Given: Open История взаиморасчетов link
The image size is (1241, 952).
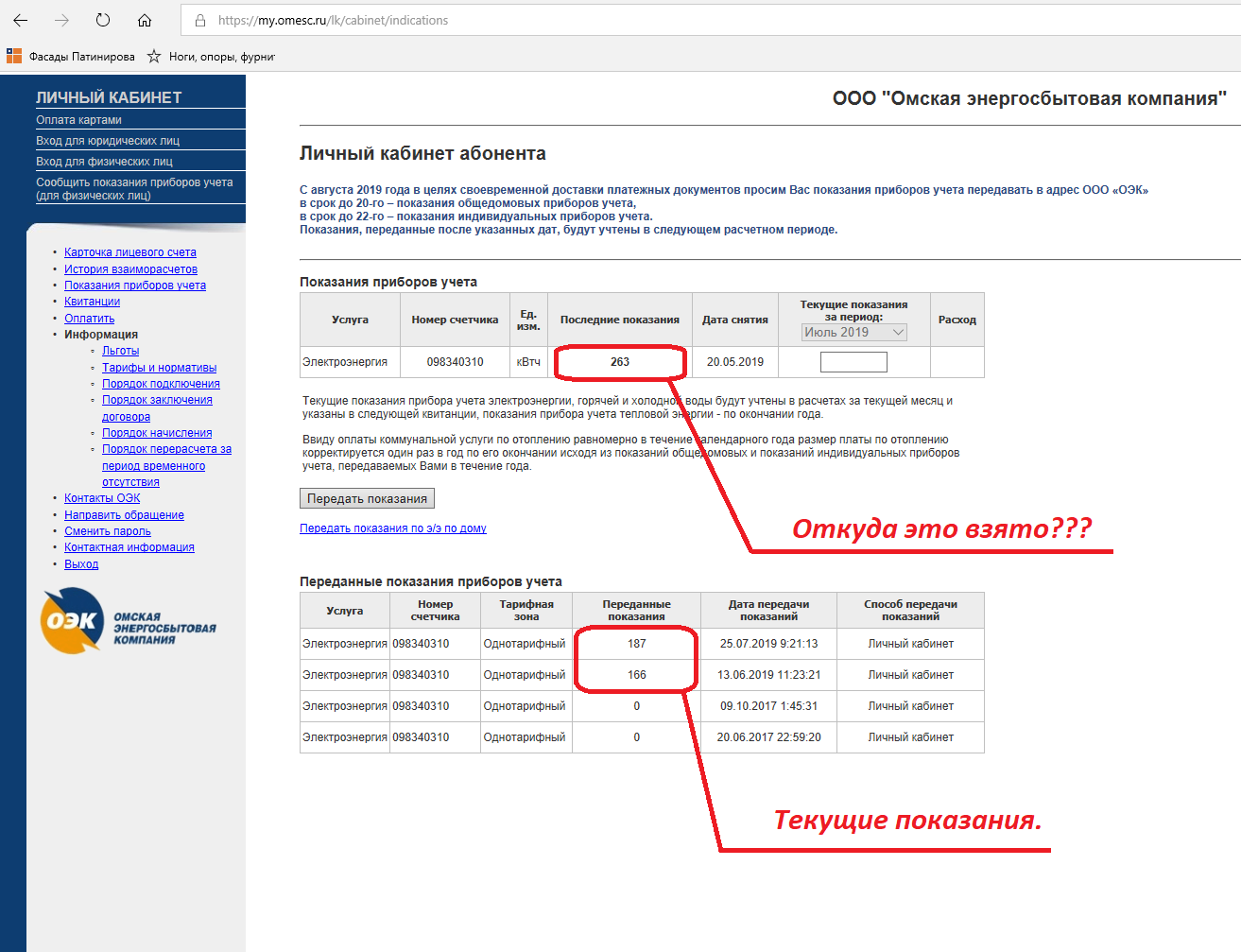Looking at the screenshot, I should click(130, 269).
